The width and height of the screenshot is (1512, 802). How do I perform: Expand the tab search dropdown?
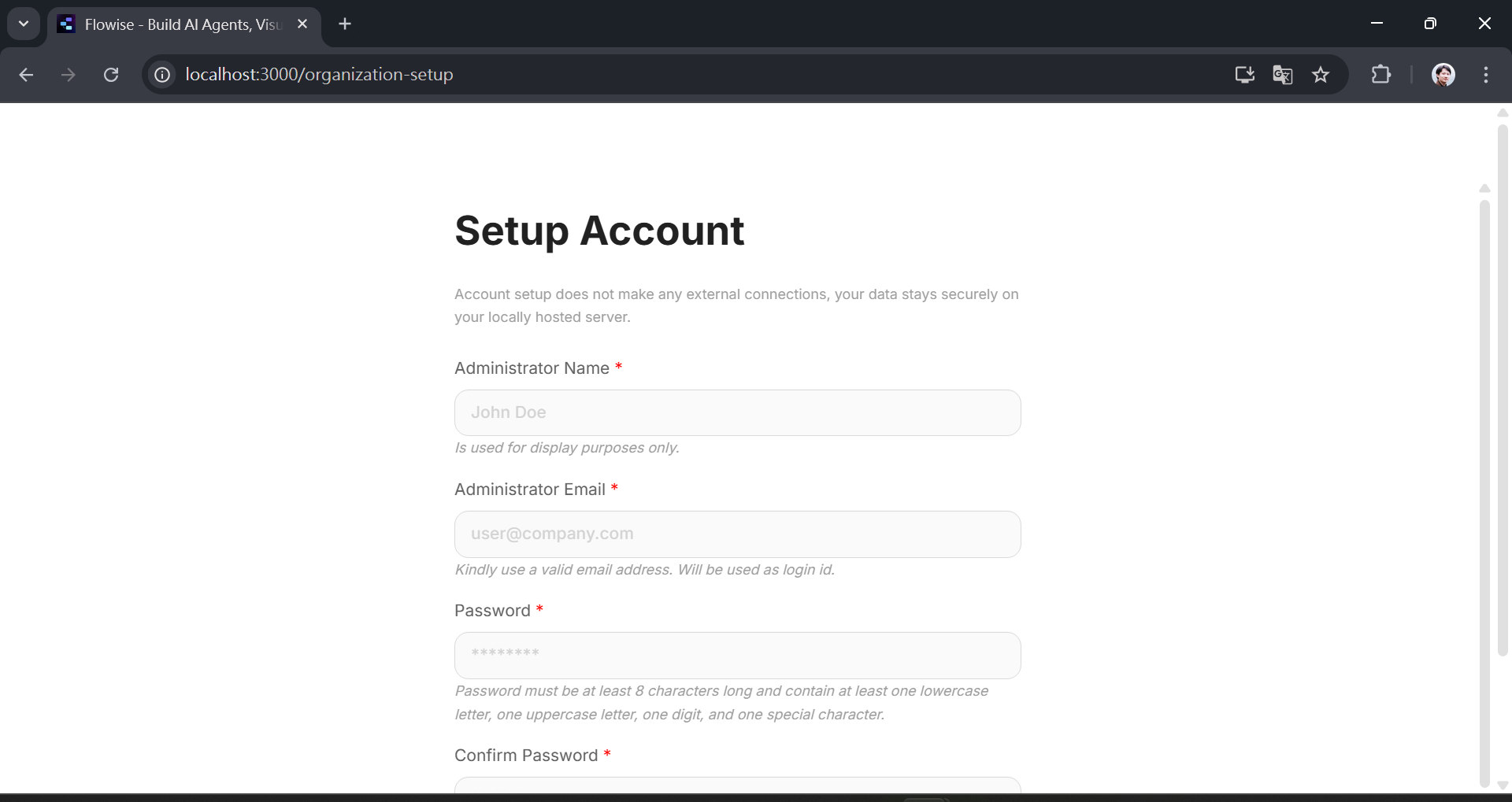[x=24, y=24]
